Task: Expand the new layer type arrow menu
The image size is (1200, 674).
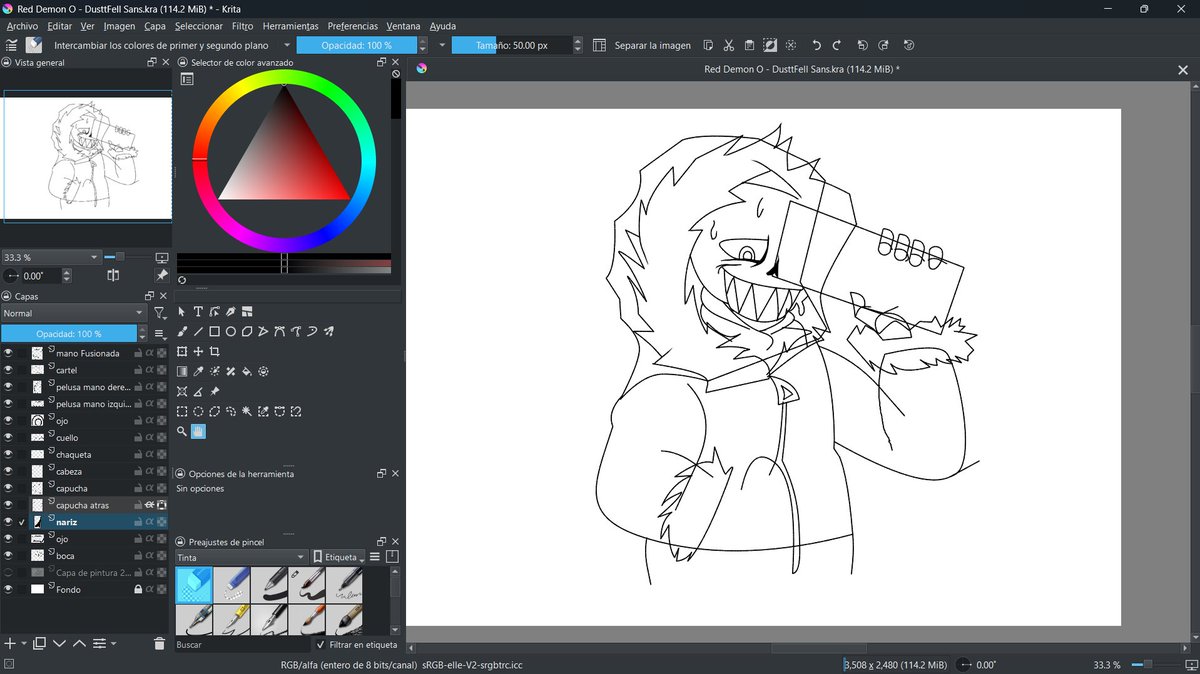Action: tap(24, 644)
